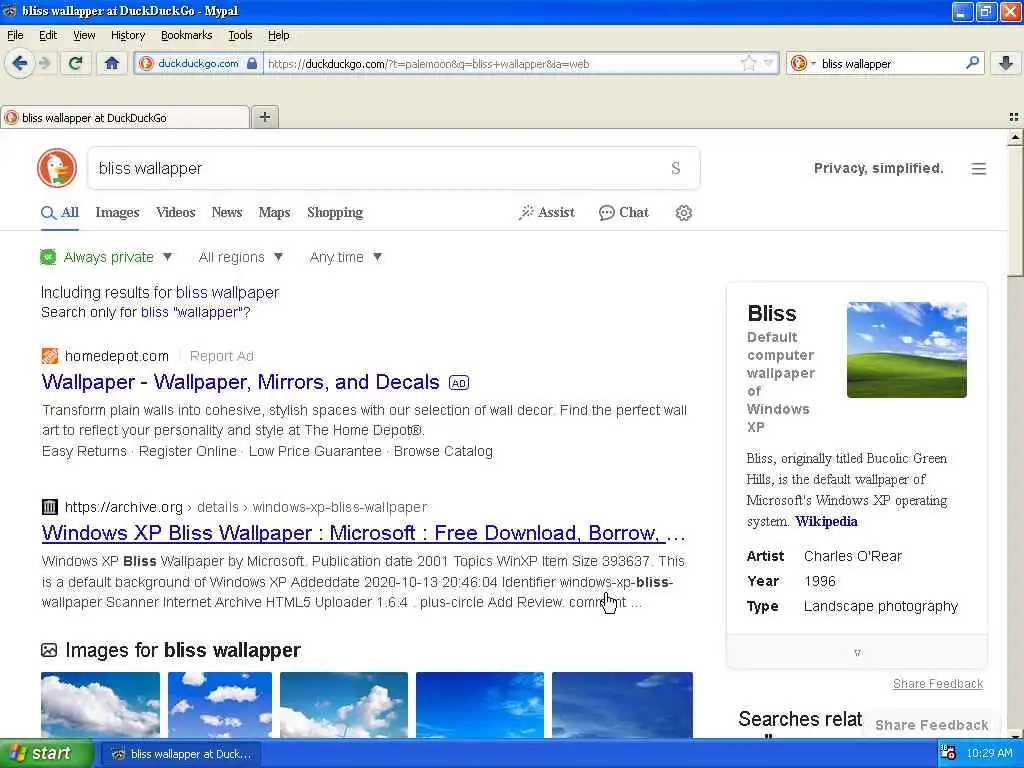Click the forward navigation arrow
Viewport: 1024px width, 768px height.
click(44, 63)
